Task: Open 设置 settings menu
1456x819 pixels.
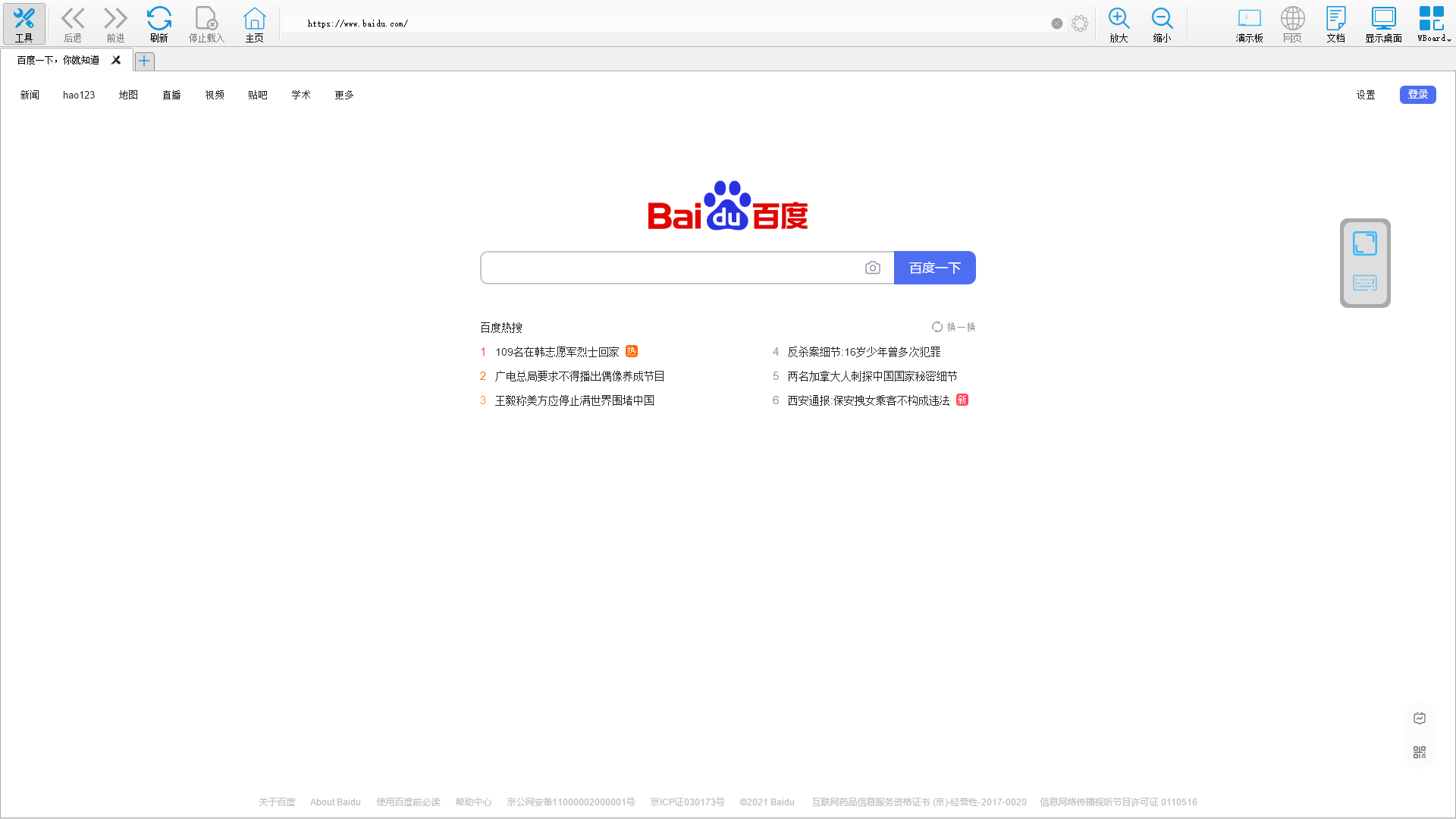Action: point(1366,95)
